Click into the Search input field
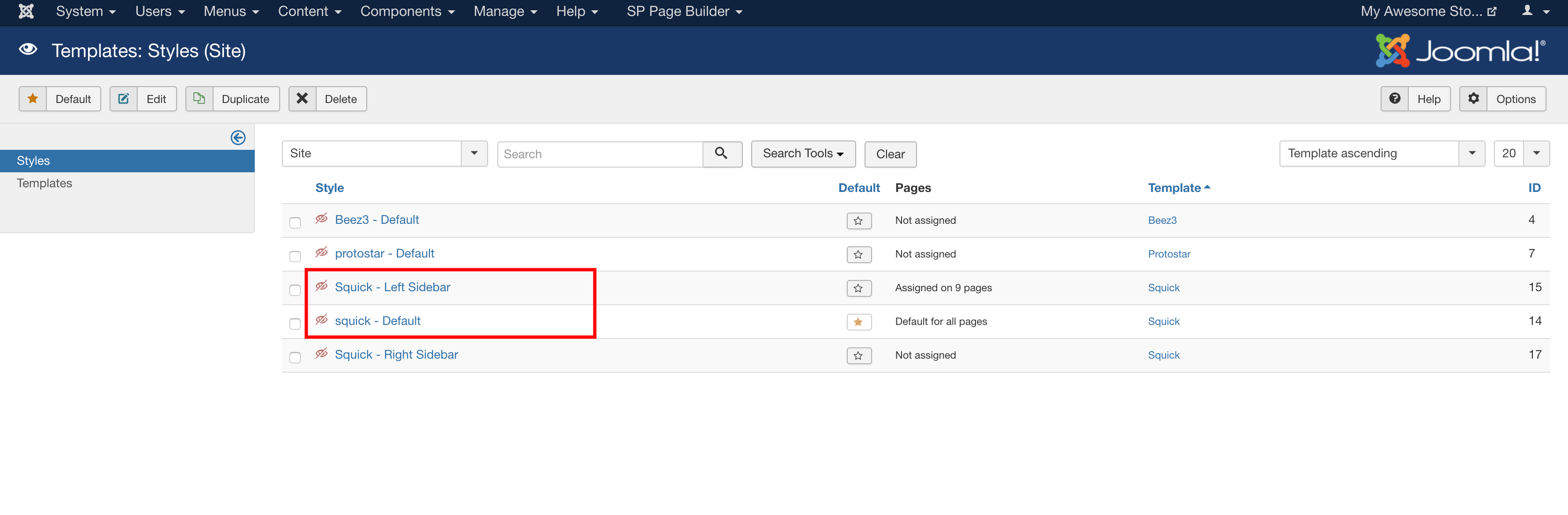Screen dimensions: 1568x515 click(599, 154)
